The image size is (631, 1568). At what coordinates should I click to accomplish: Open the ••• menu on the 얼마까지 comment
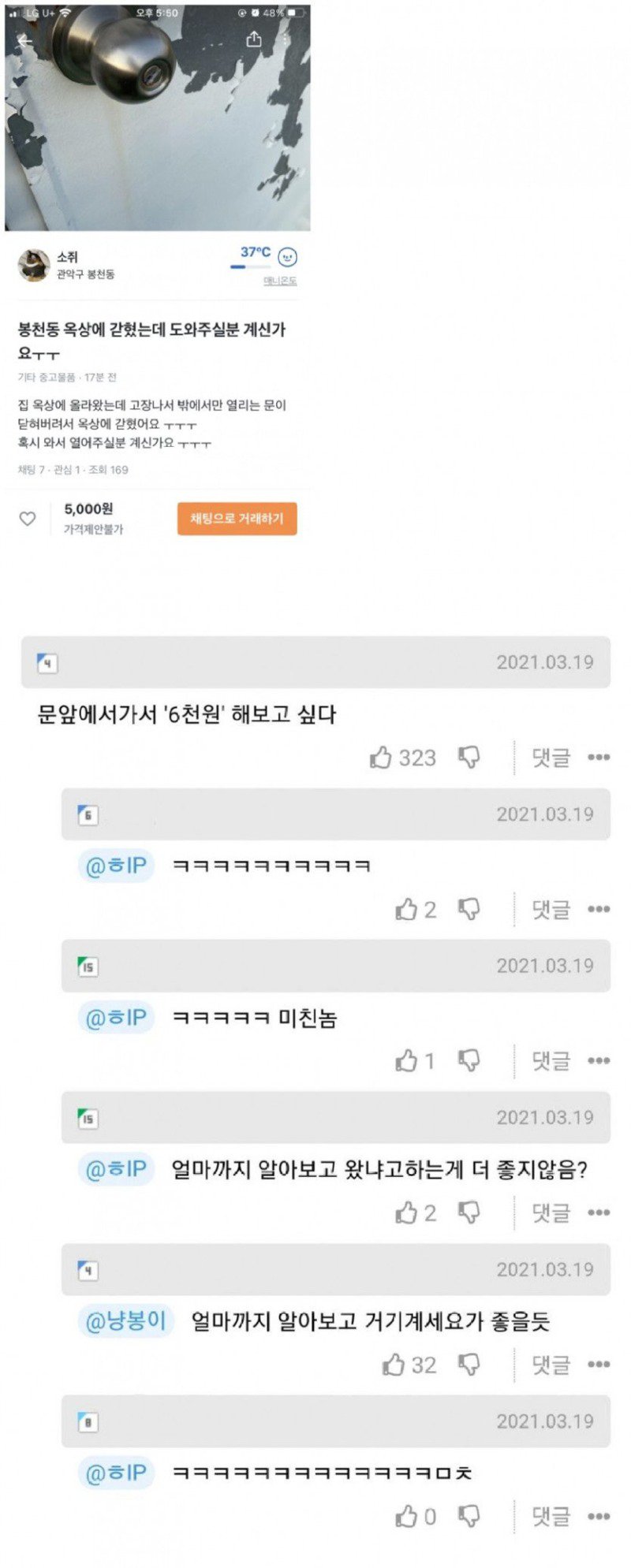click(598, 1212)
